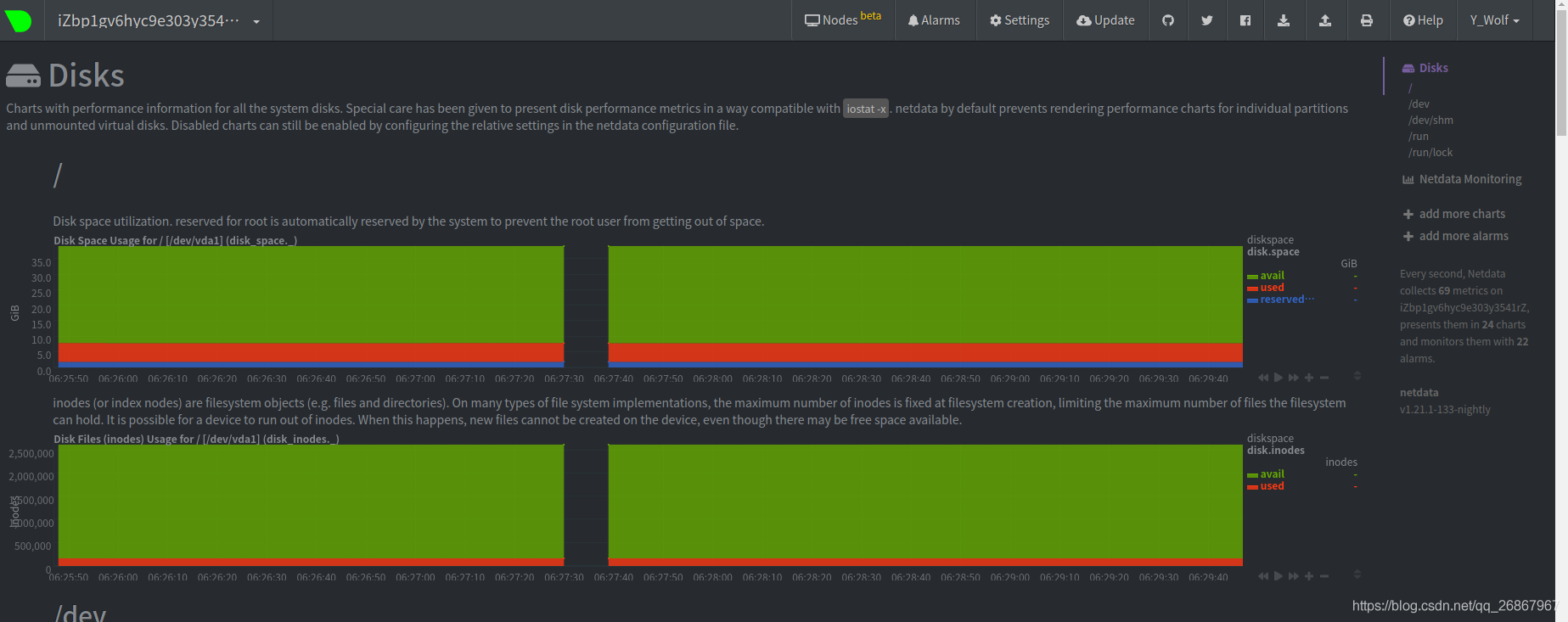The height and width of the screenshot is (622, 1568).
Task: Open the Settings dialog
Action: (x=1019, y=20)
